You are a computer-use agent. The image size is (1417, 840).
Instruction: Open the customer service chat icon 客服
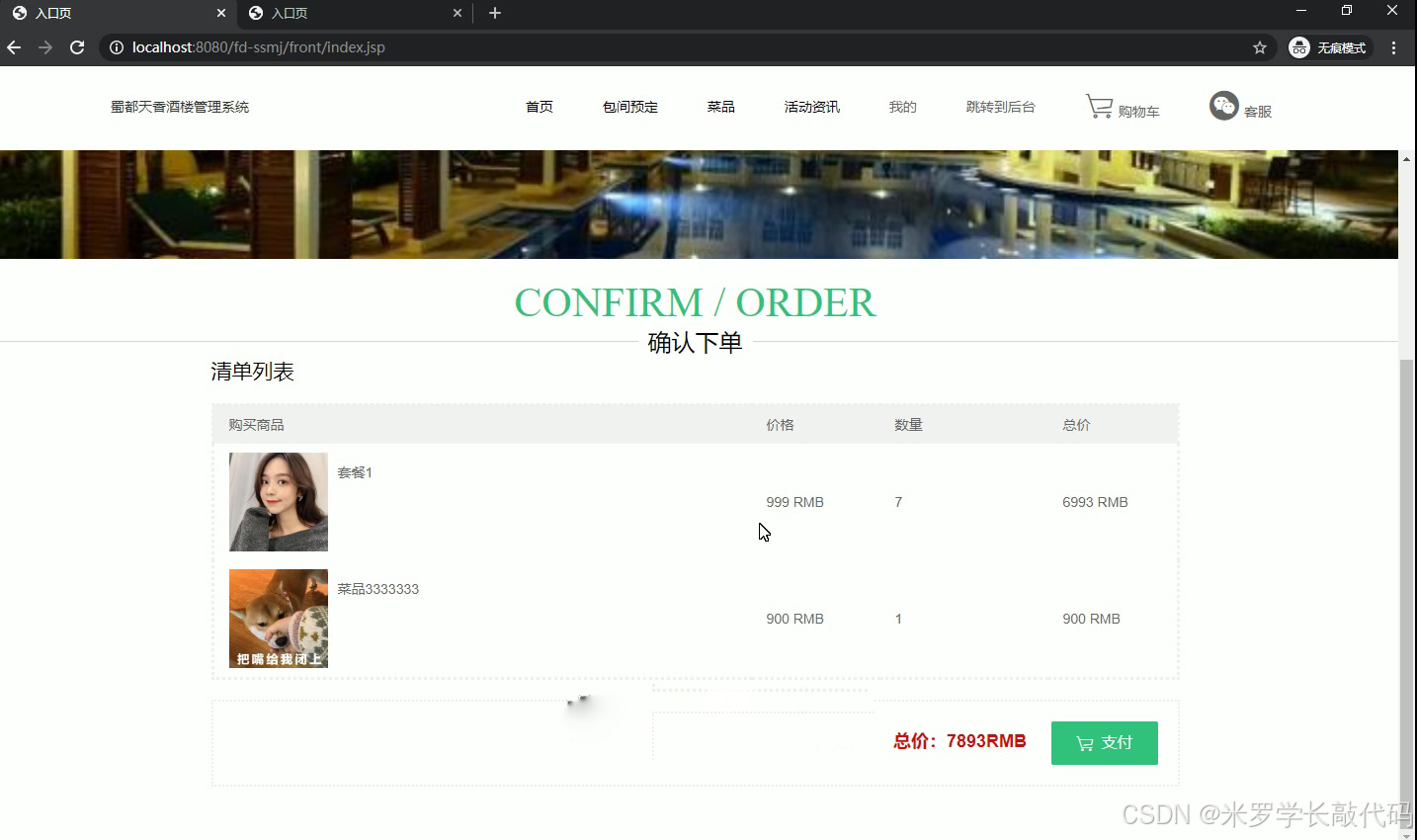(x=1240, y=107)
